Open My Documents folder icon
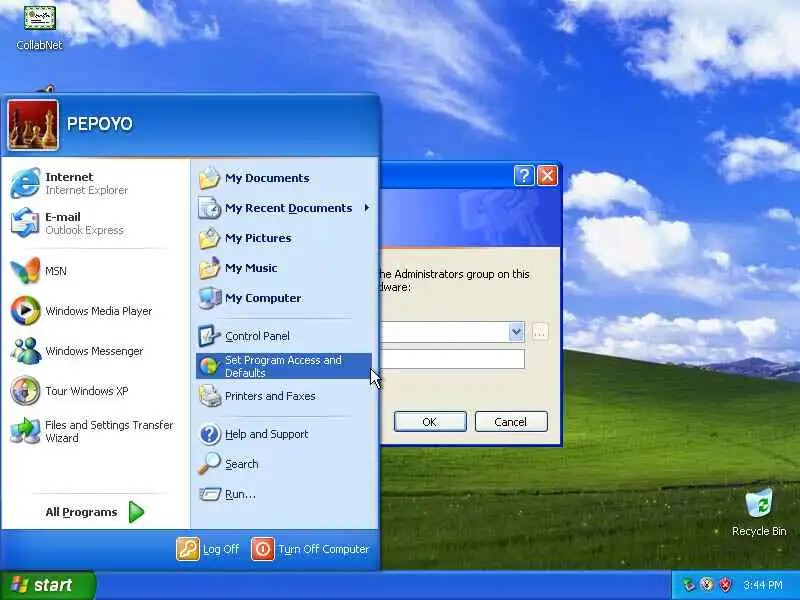The image size is (800, 600). tap(209, 178)
